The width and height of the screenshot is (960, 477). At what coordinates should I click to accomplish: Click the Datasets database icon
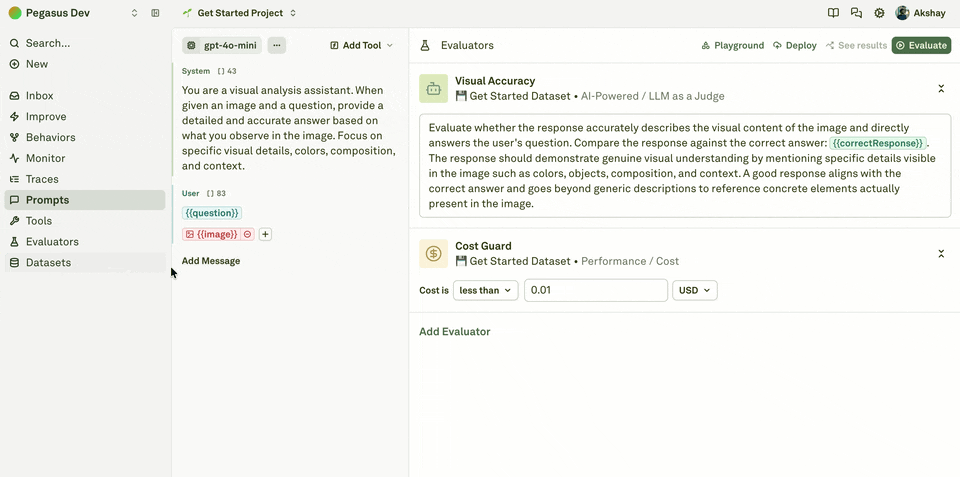[x=15, y=262]
